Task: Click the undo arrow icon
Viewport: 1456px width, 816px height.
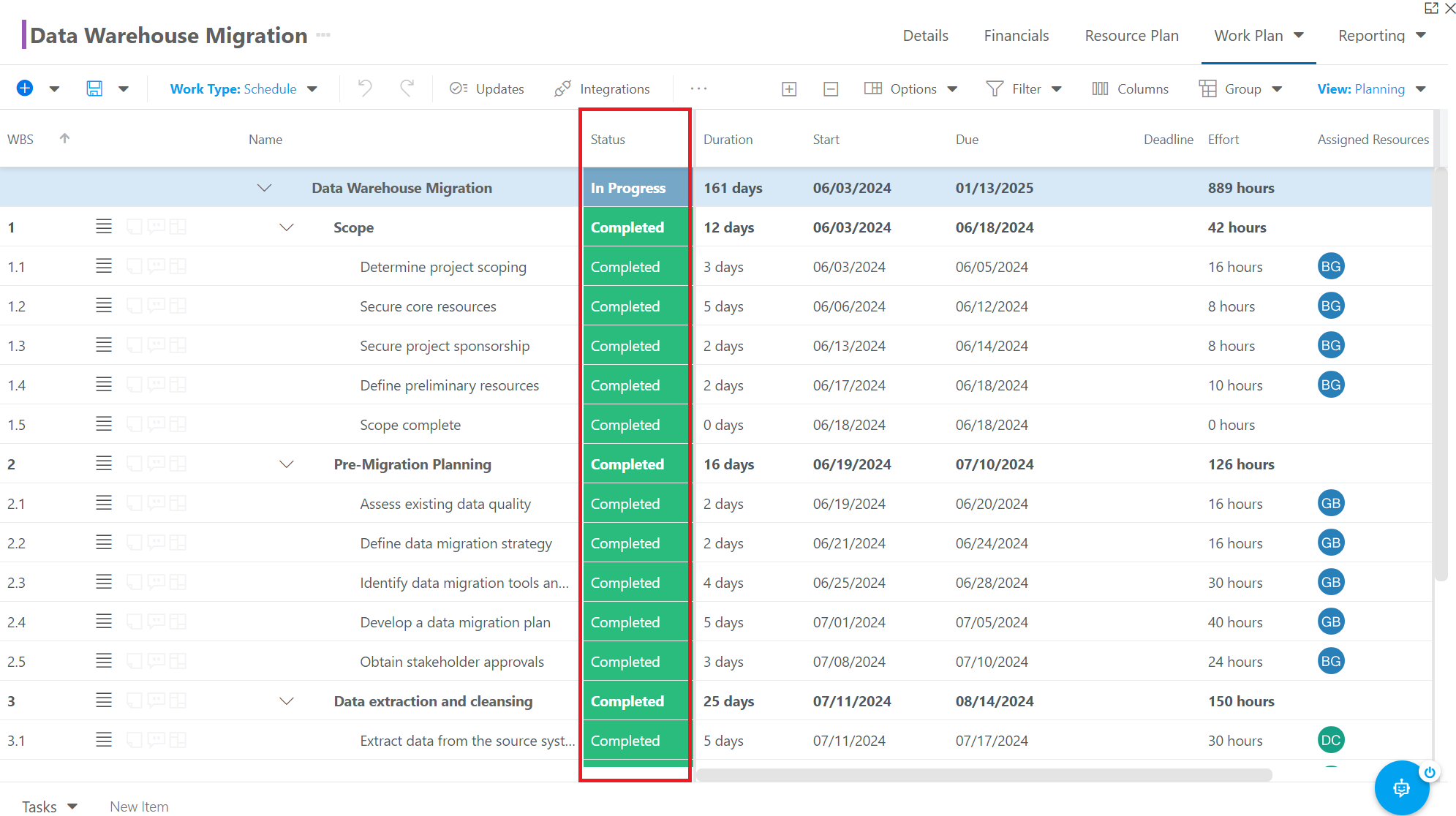Action: pyautogui.click(x=365, y=88)
